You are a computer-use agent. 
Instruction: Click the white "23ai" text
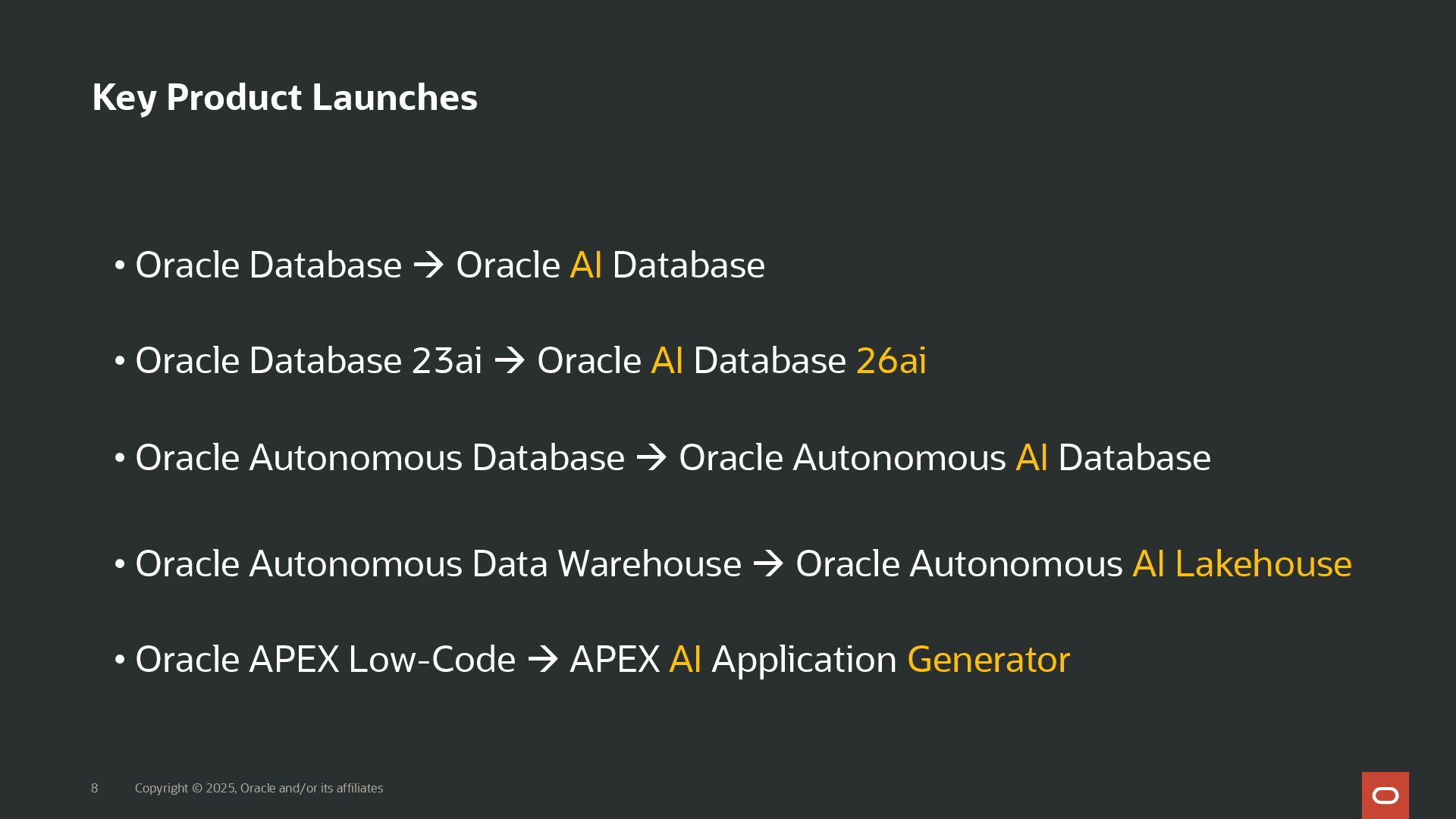(x=447, y=361)
